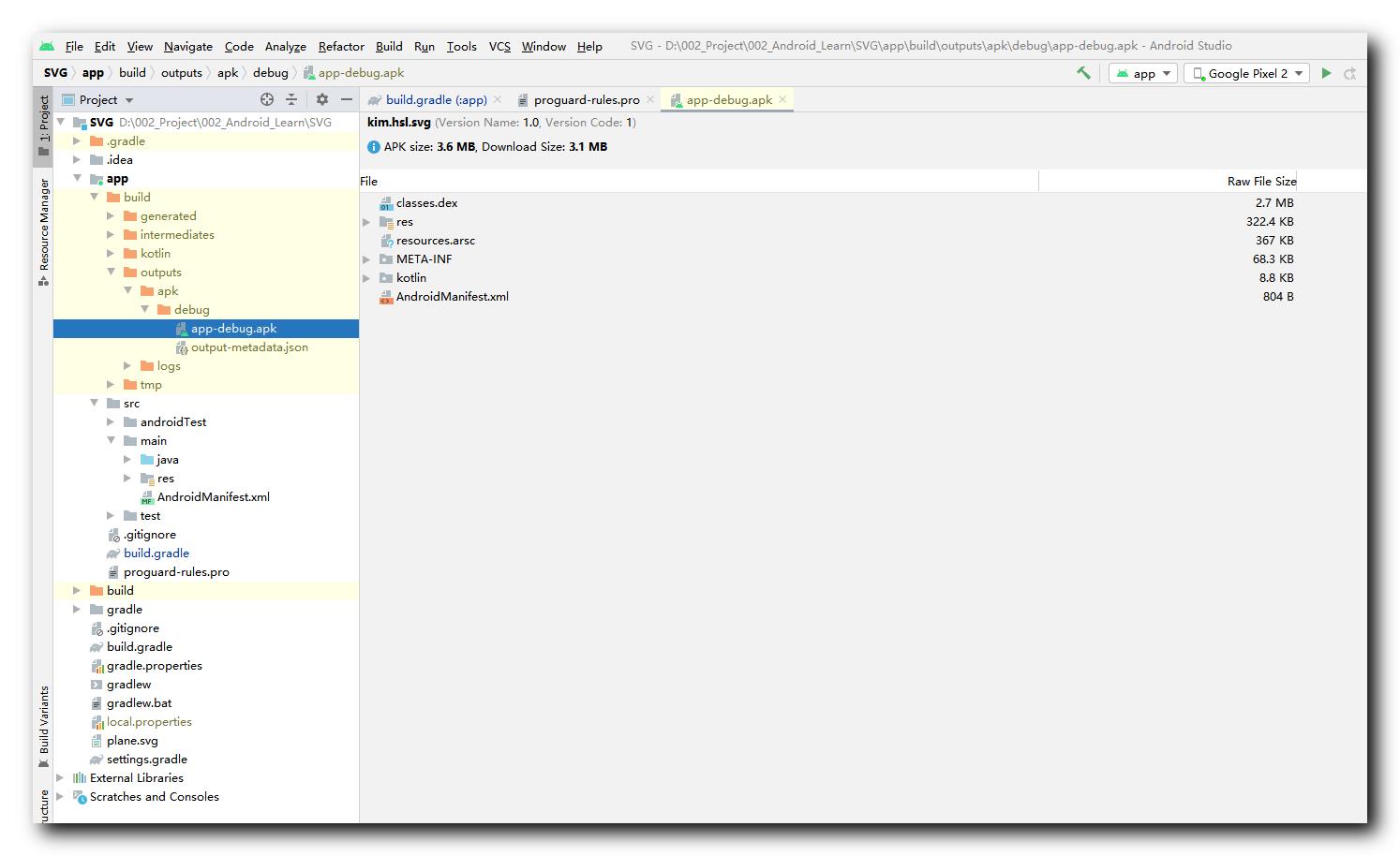Open the Navigate menu
The width and height of the screenshot is (1400, 856).
[188, 46]
